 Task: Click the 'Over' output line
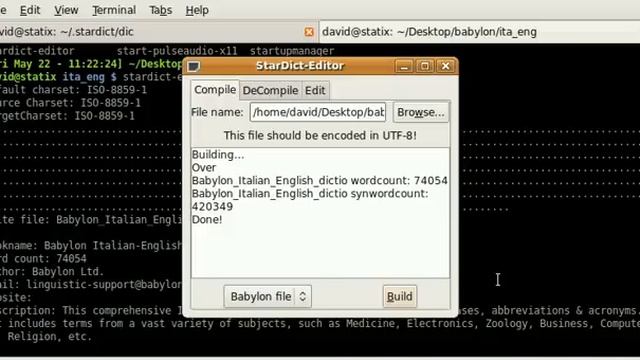click(204, 168)
